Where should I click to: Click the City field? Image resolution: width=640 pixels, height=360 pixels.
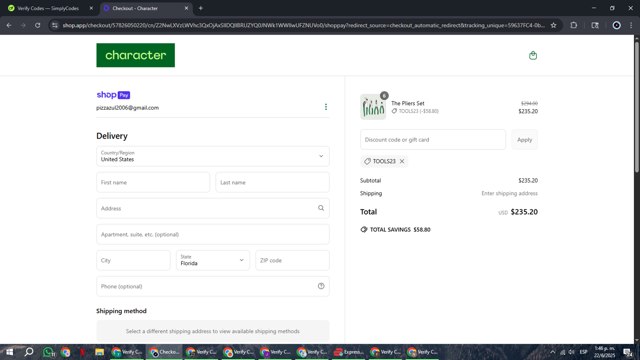[133, 260]
